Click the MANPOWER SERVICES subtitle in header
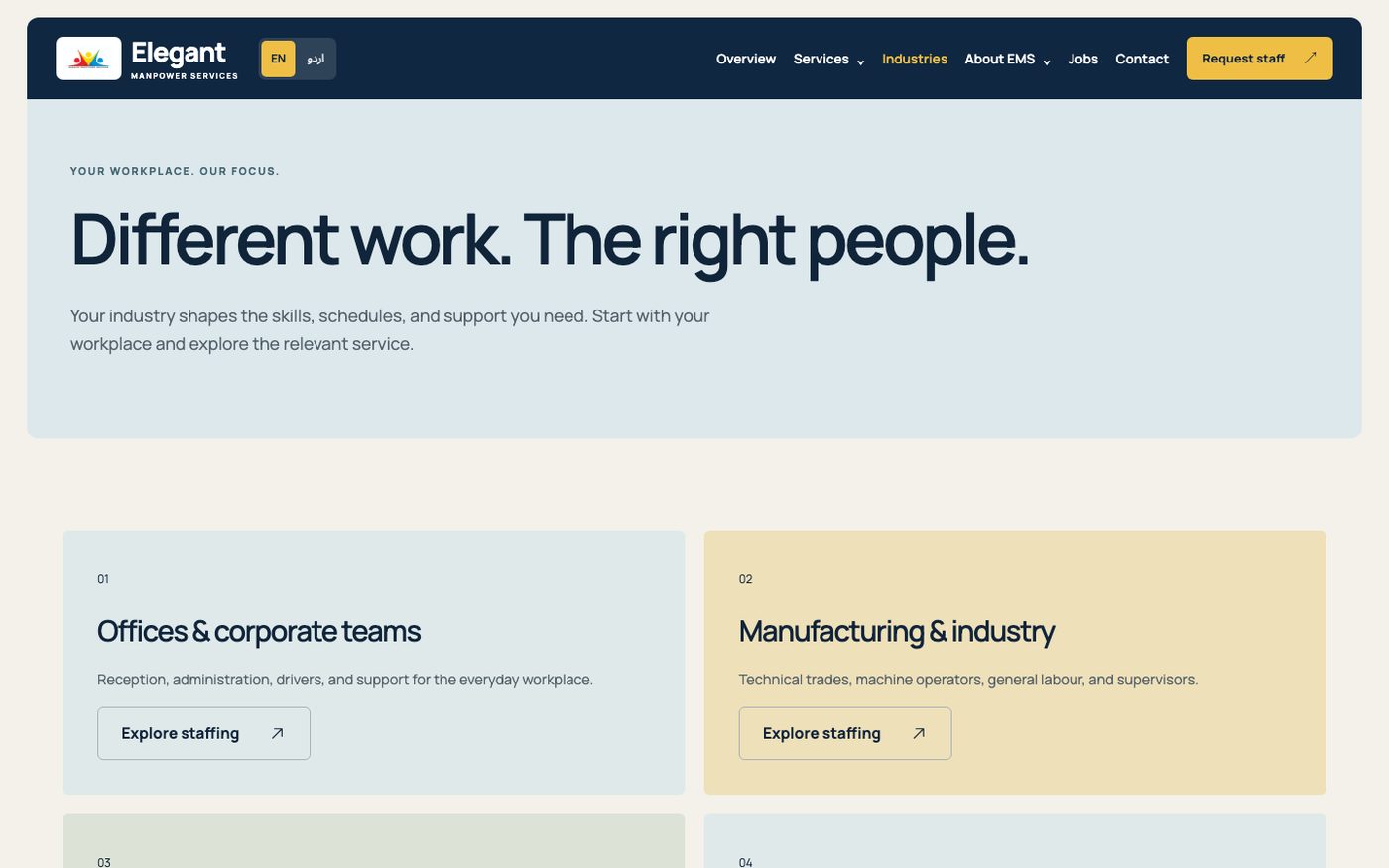The image size is (1389, 868). 185,76
